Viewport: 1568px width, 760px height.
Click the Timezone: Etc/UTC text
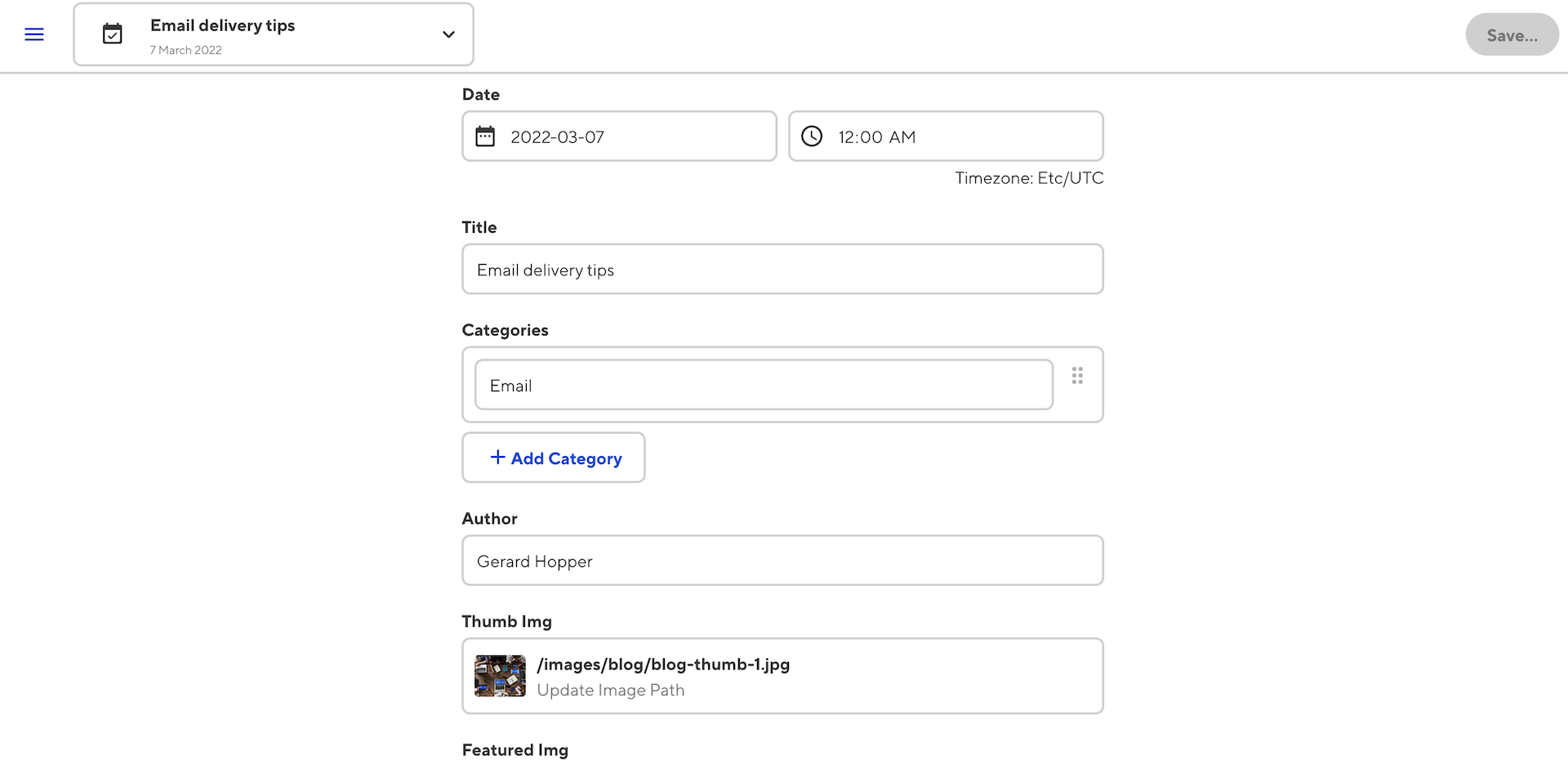(x=1029, y=178)
